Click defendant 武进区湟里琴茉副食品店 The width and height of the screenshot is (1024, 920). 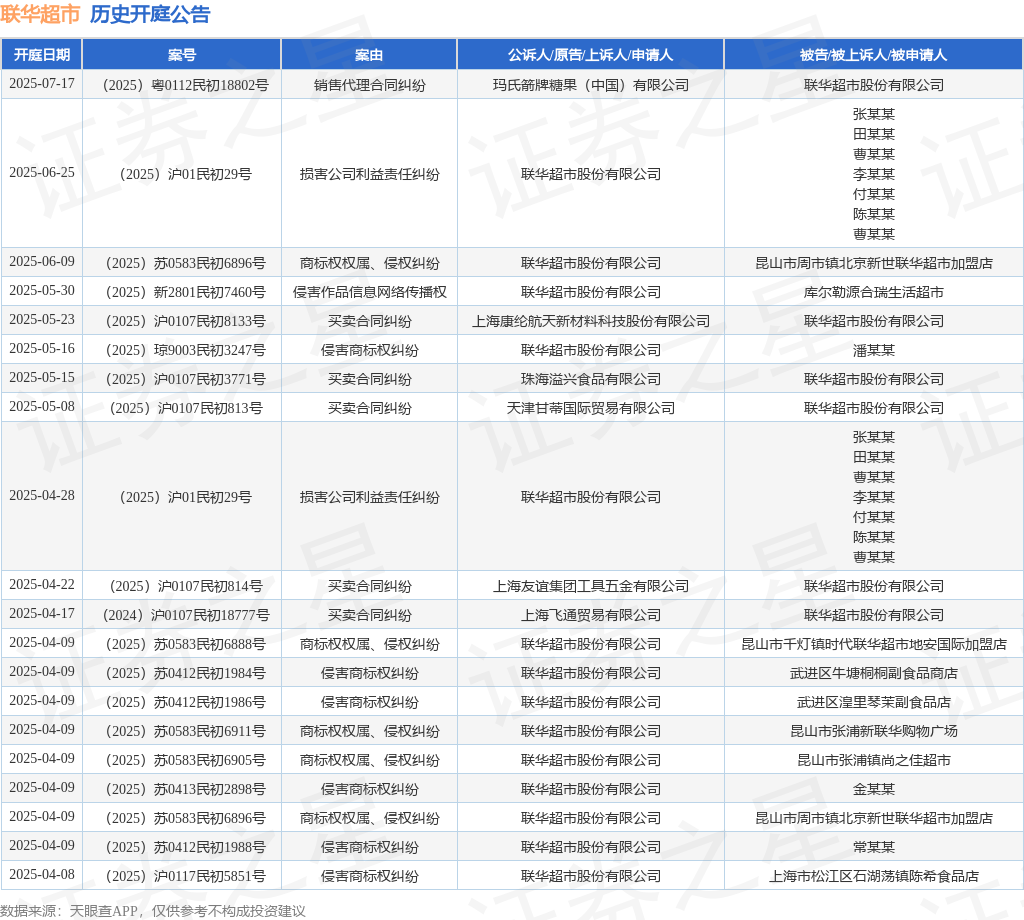click(x=873, y=703)
